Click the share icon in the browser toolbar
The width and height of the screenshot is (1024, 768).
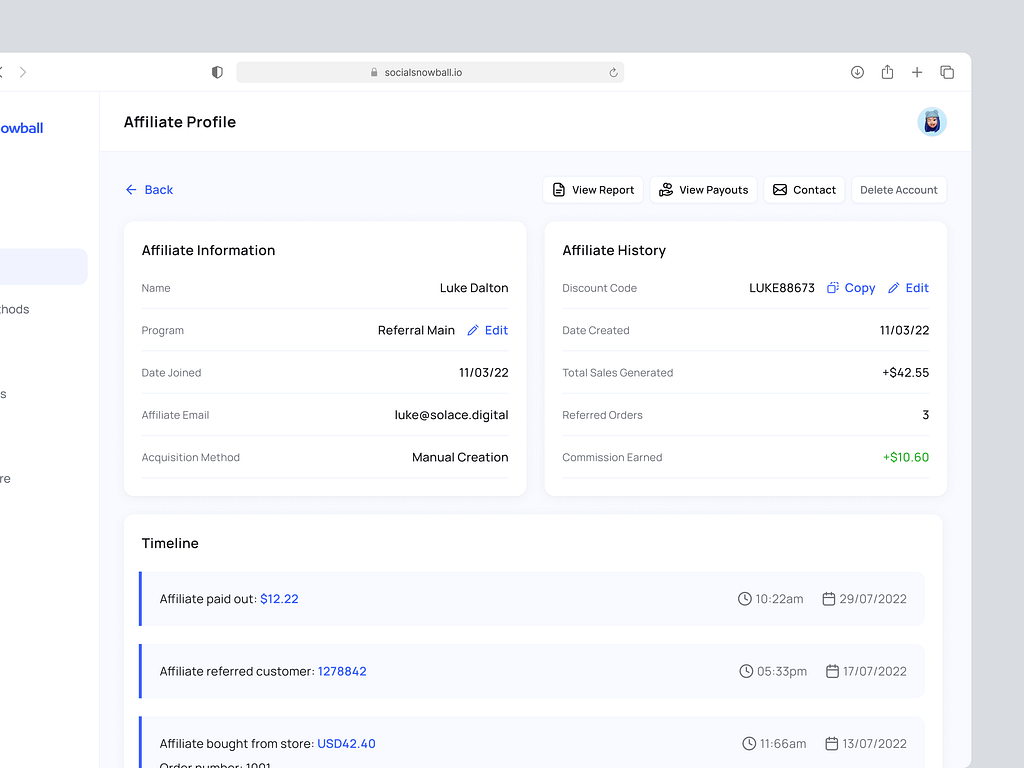point(887,72)
